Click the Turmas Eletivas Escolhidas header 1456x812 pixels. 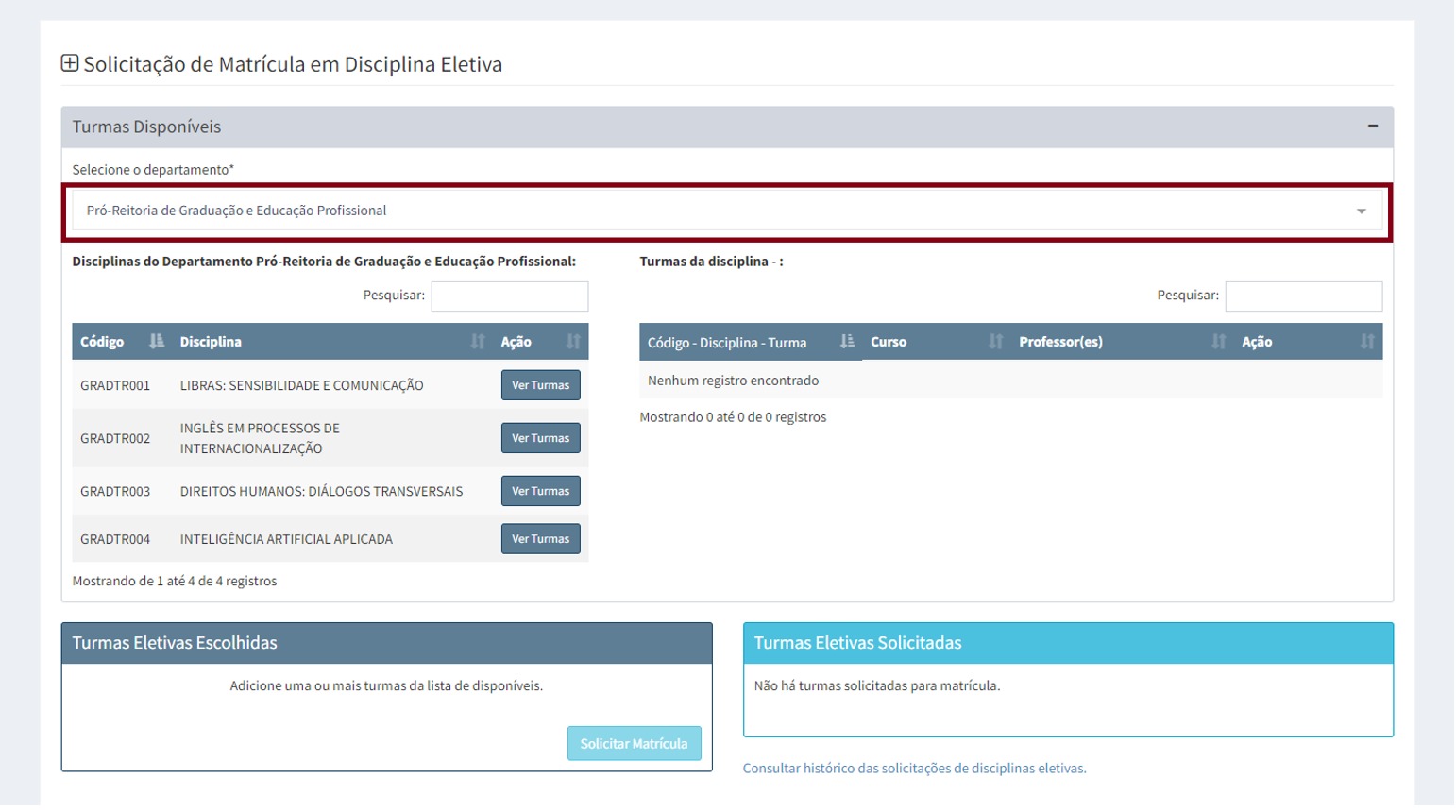[x=386, y=643]
